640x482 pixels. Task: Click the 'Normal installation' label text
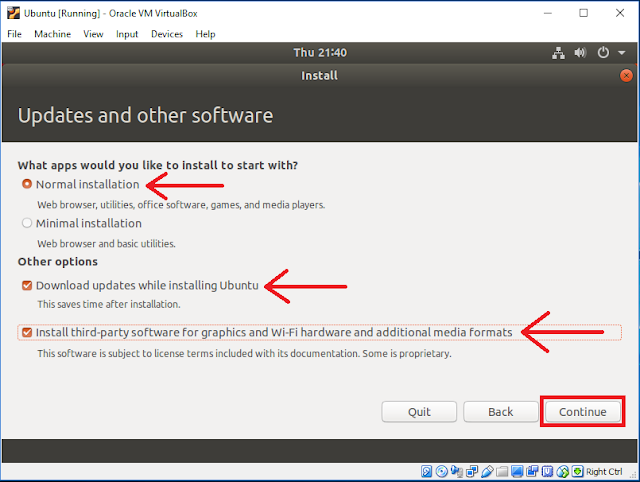(87, 184)
